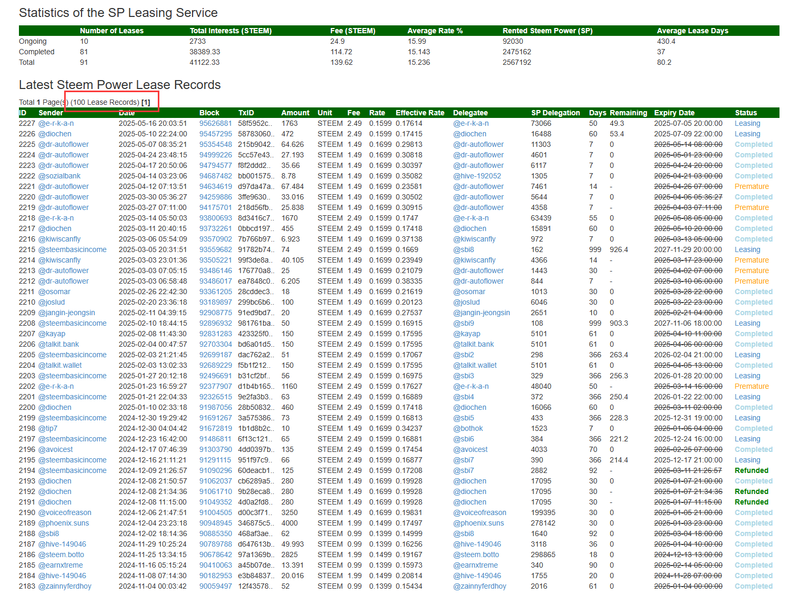This screenshot has height=593, width=800.
Task: Open sender @avoicest in row 2196
Action: (x=55, y=449)
